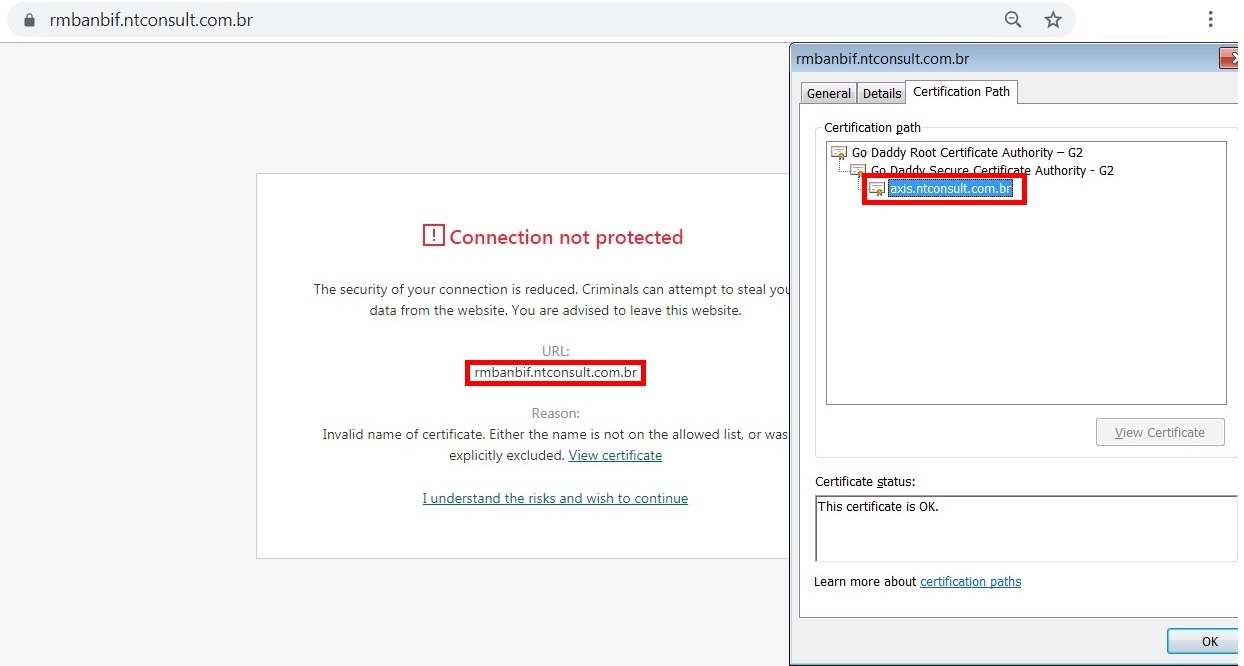Select Go Daddy Secure Certificate Authority - G2

pos(992,171)
